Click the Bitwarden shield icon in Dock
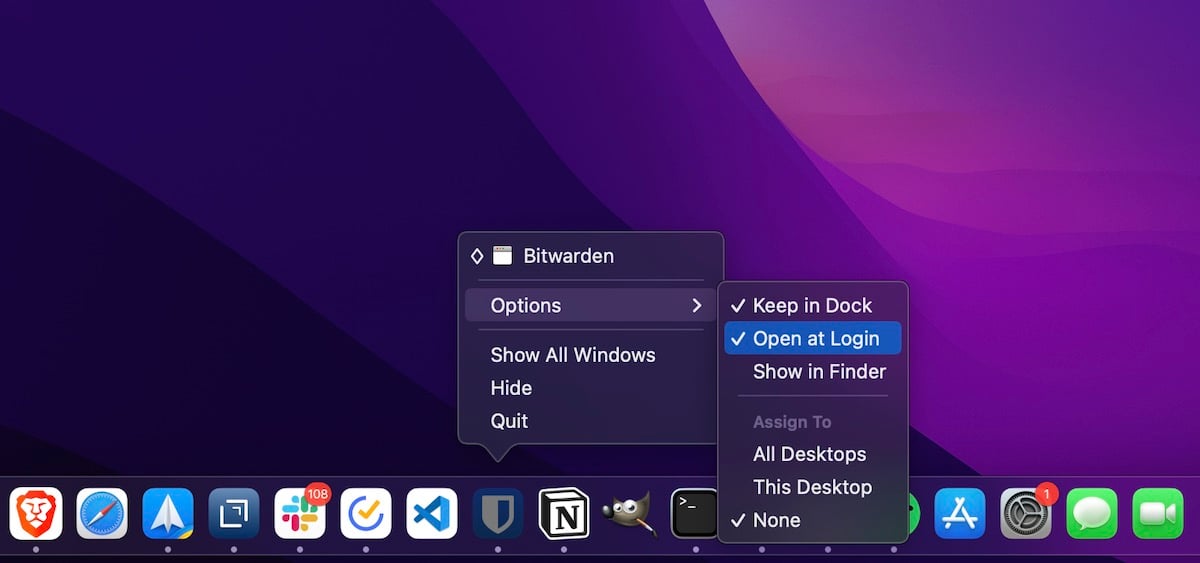Screen dimensions: 1200x563 498,514
